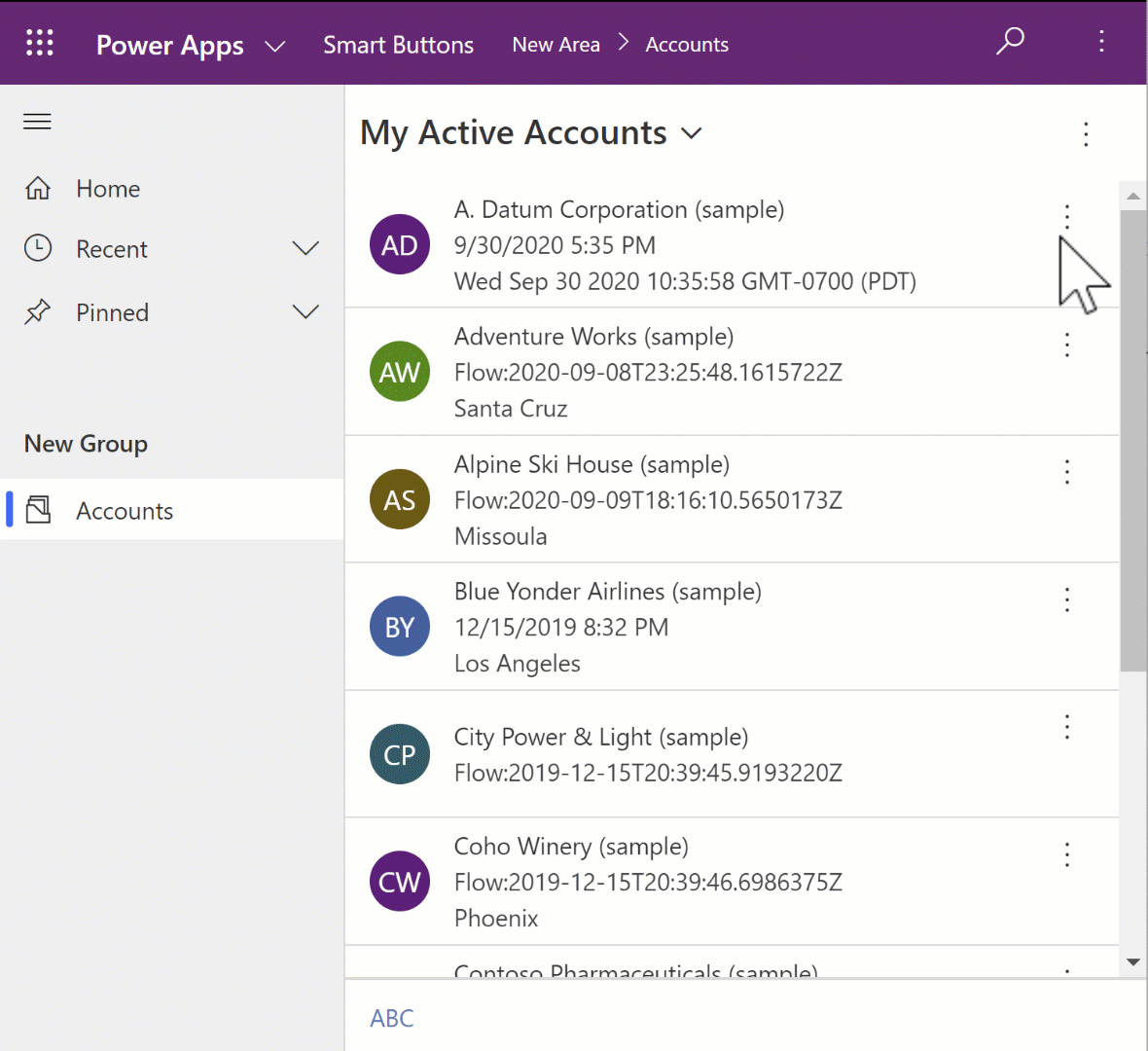
Task: Open the app launcher waffle icon
Action: [x=40, y=43]
